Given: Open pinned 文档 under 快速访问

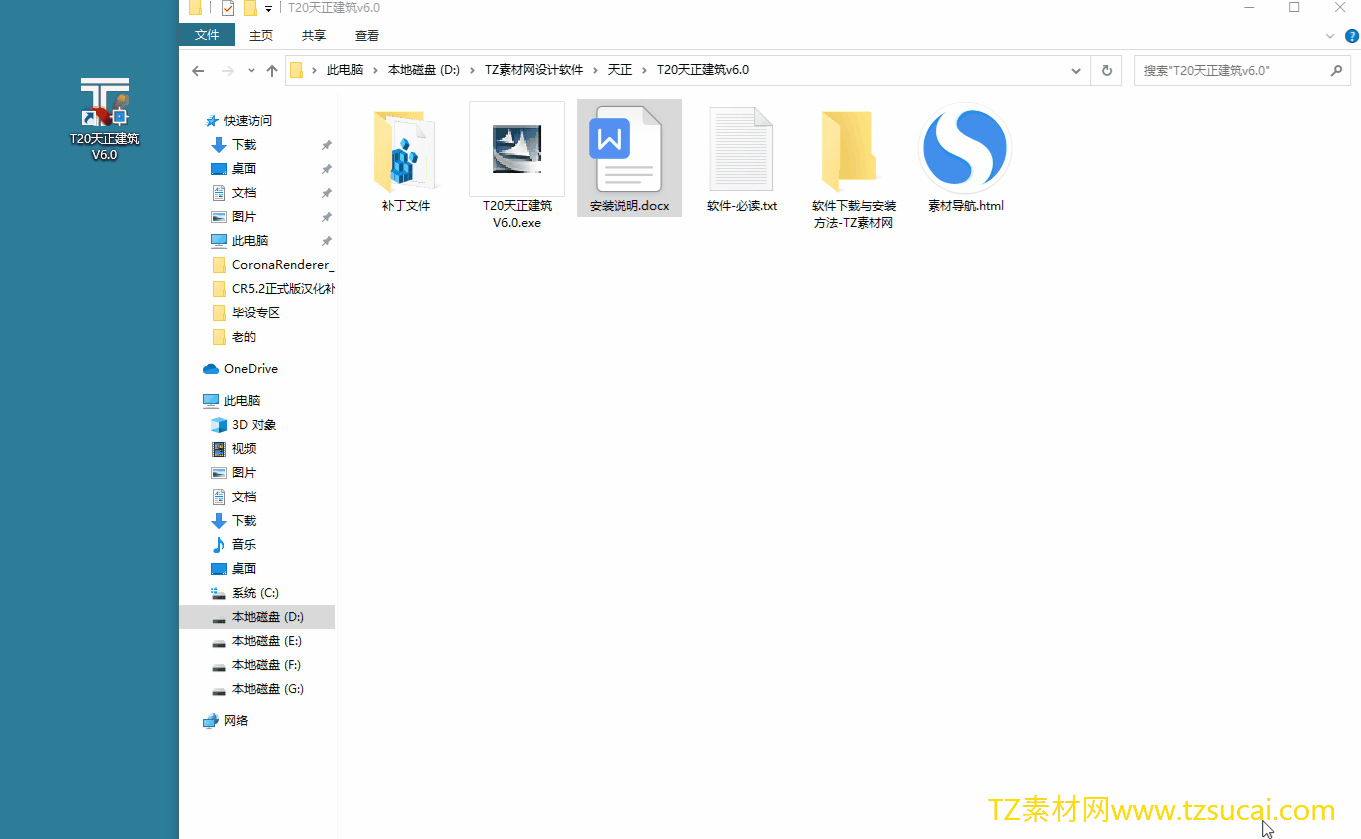Looking at the screenshot, I should click(234, 193).
